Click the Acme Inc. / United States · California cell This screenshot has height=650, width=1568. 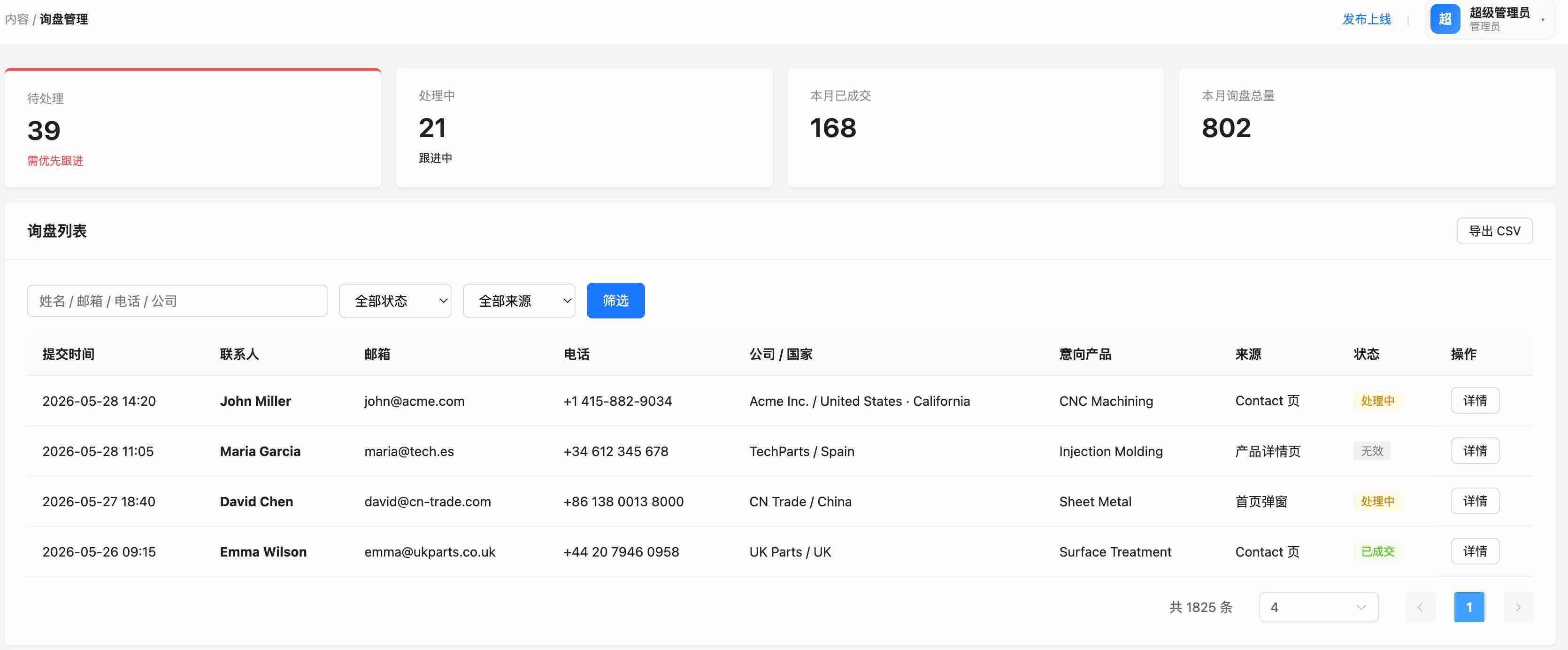coord(860,402)
